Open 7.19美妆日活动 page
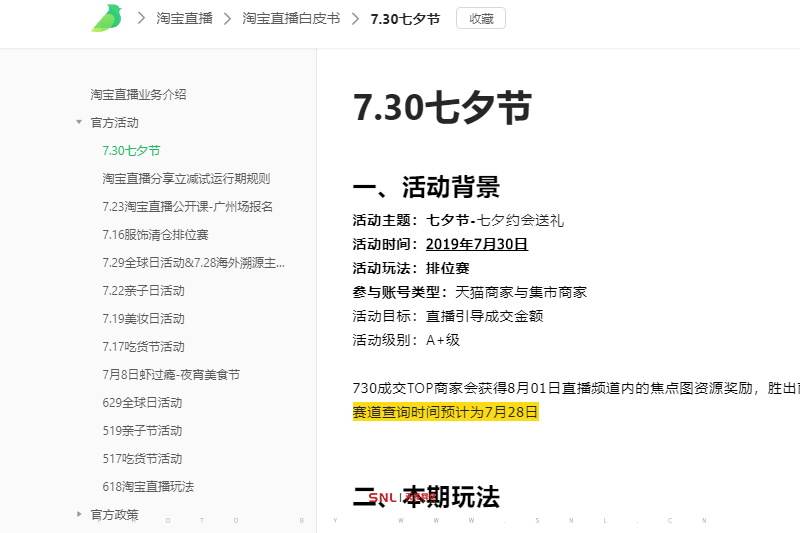Viewport: 800px width, 533px height. click(143, 319)
